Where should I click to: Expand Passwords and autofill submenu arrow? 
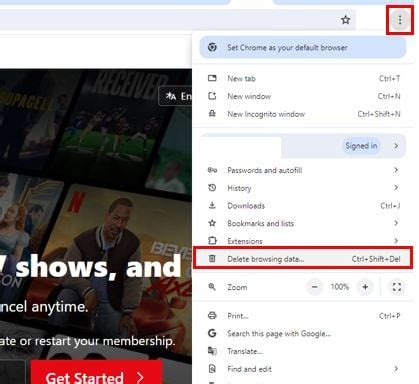click(x=396, y=170)
